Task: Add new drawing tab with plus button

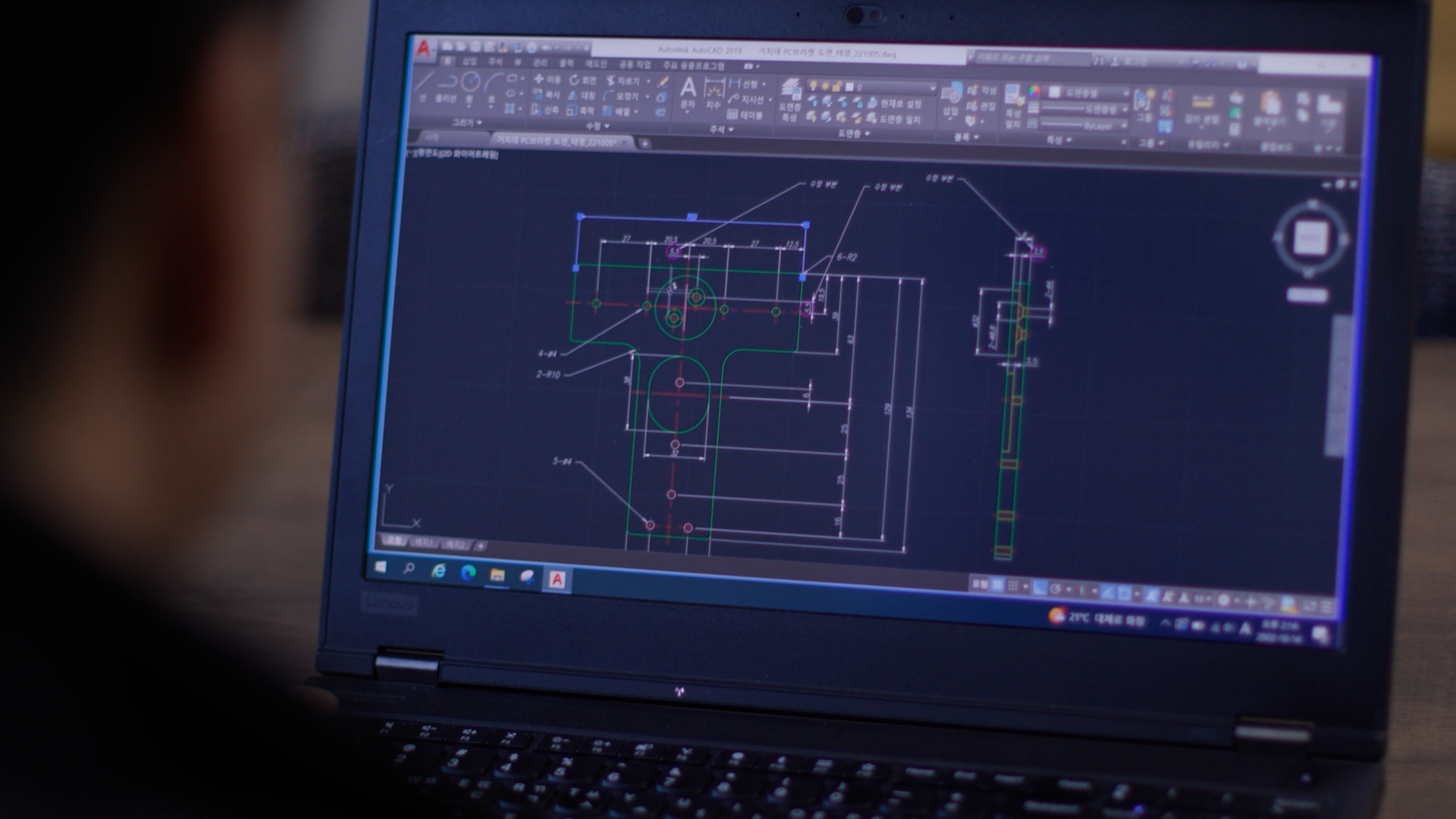Action: 645,143
